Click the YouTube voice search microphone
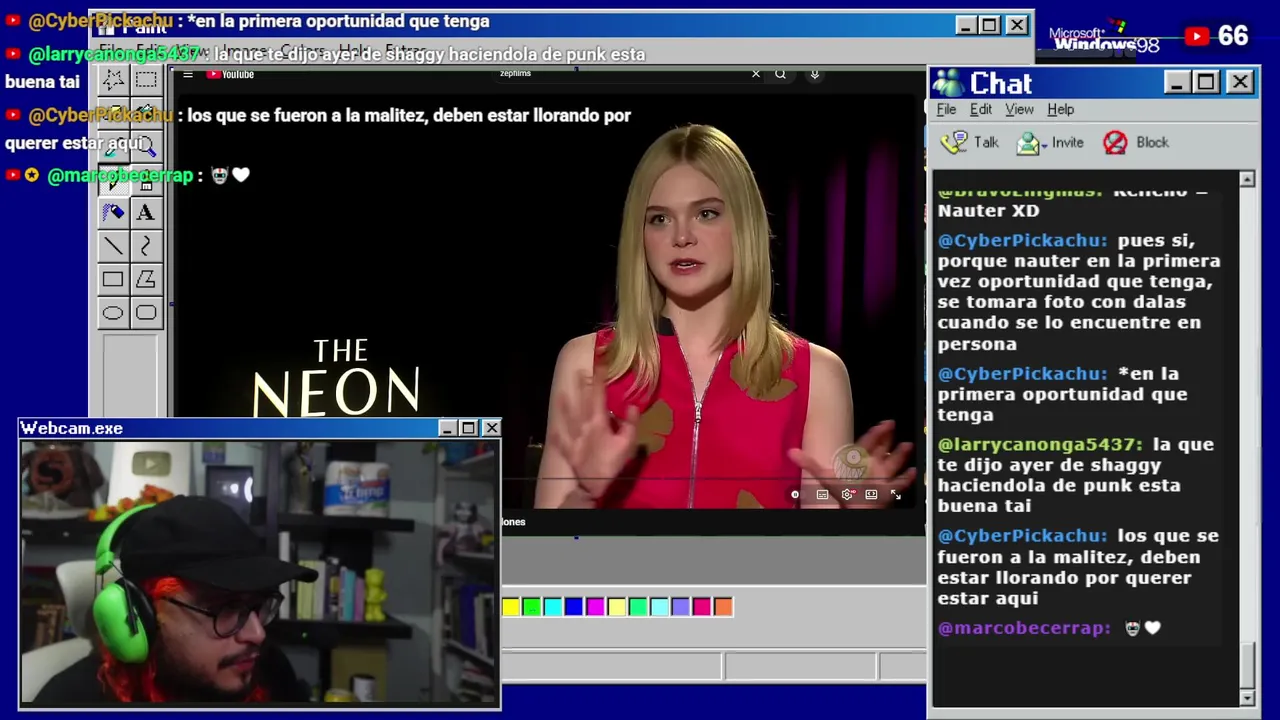The width and height of the screenshot is (1280, 720). click(815, 74)
